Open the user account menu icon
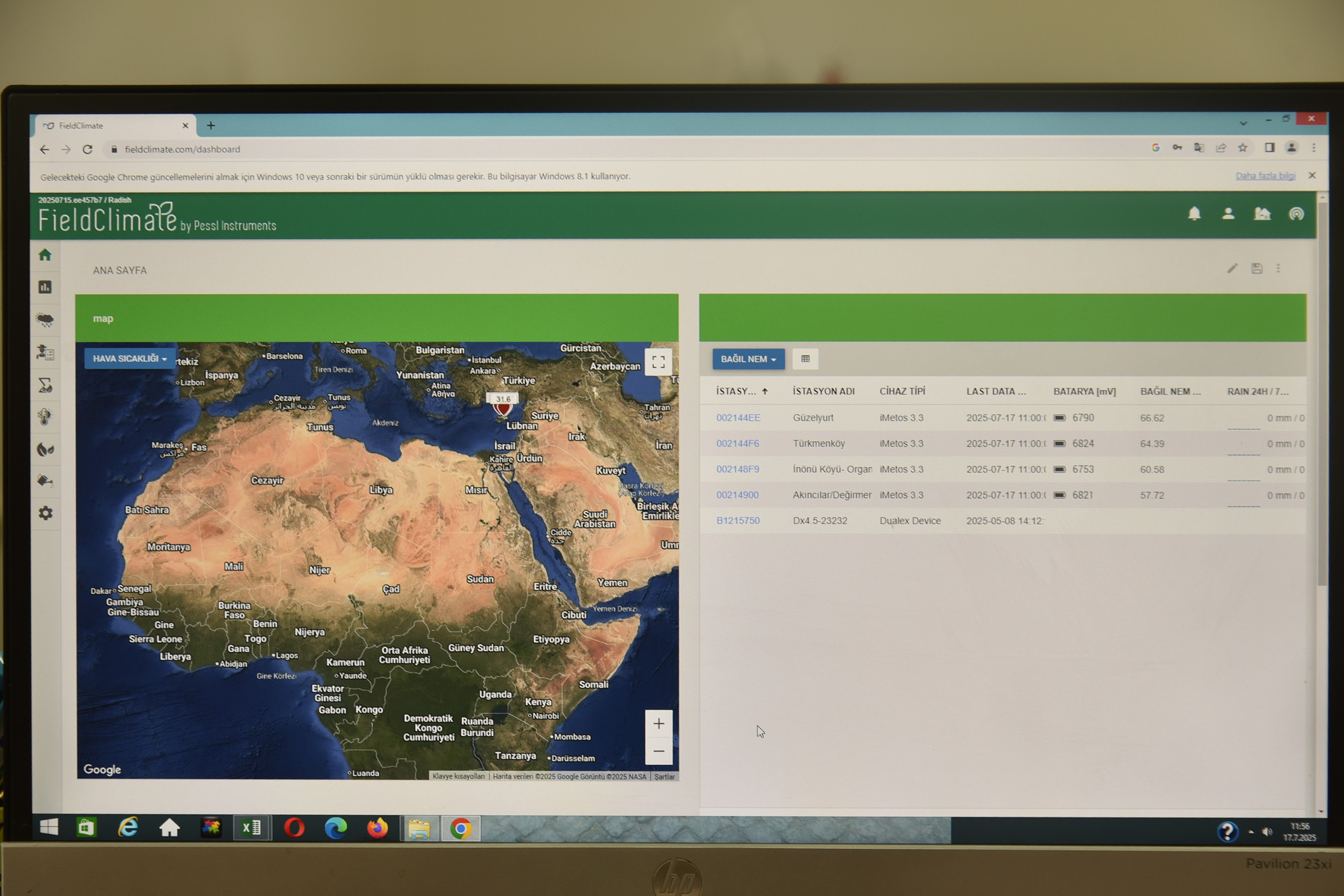Screen dimensions: 1344x896 pos(1228,214)
